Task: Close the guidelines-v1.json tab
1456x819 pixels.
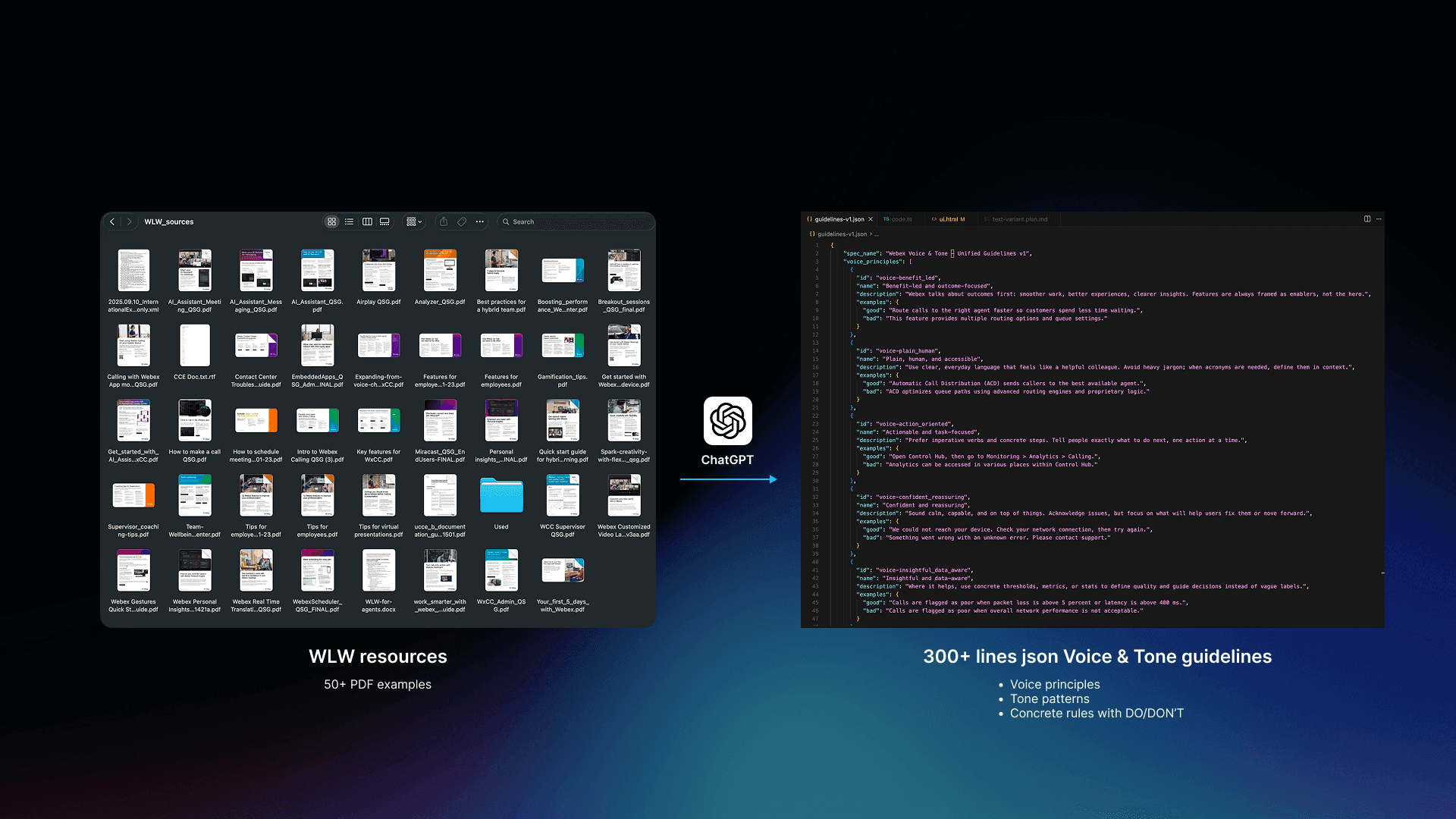Action: [871, 219]
